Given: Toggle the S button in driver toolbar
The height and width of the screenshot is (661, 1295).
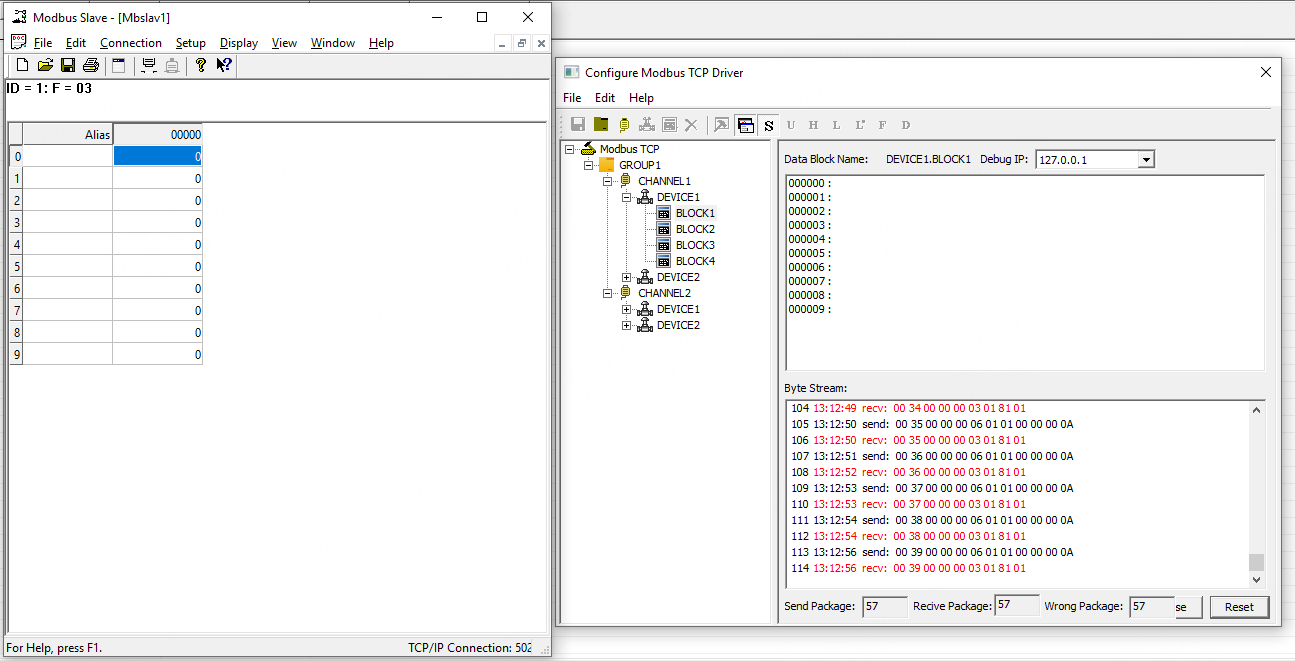Looking at the screenshot, I should tap(768, 125).
